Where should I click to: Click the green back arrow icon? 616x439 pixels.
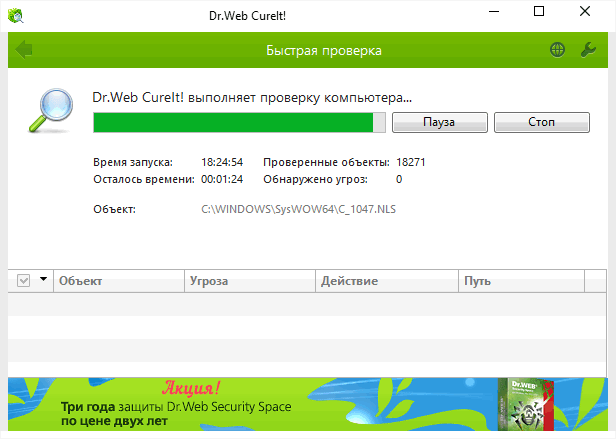(x=24, y=50)
